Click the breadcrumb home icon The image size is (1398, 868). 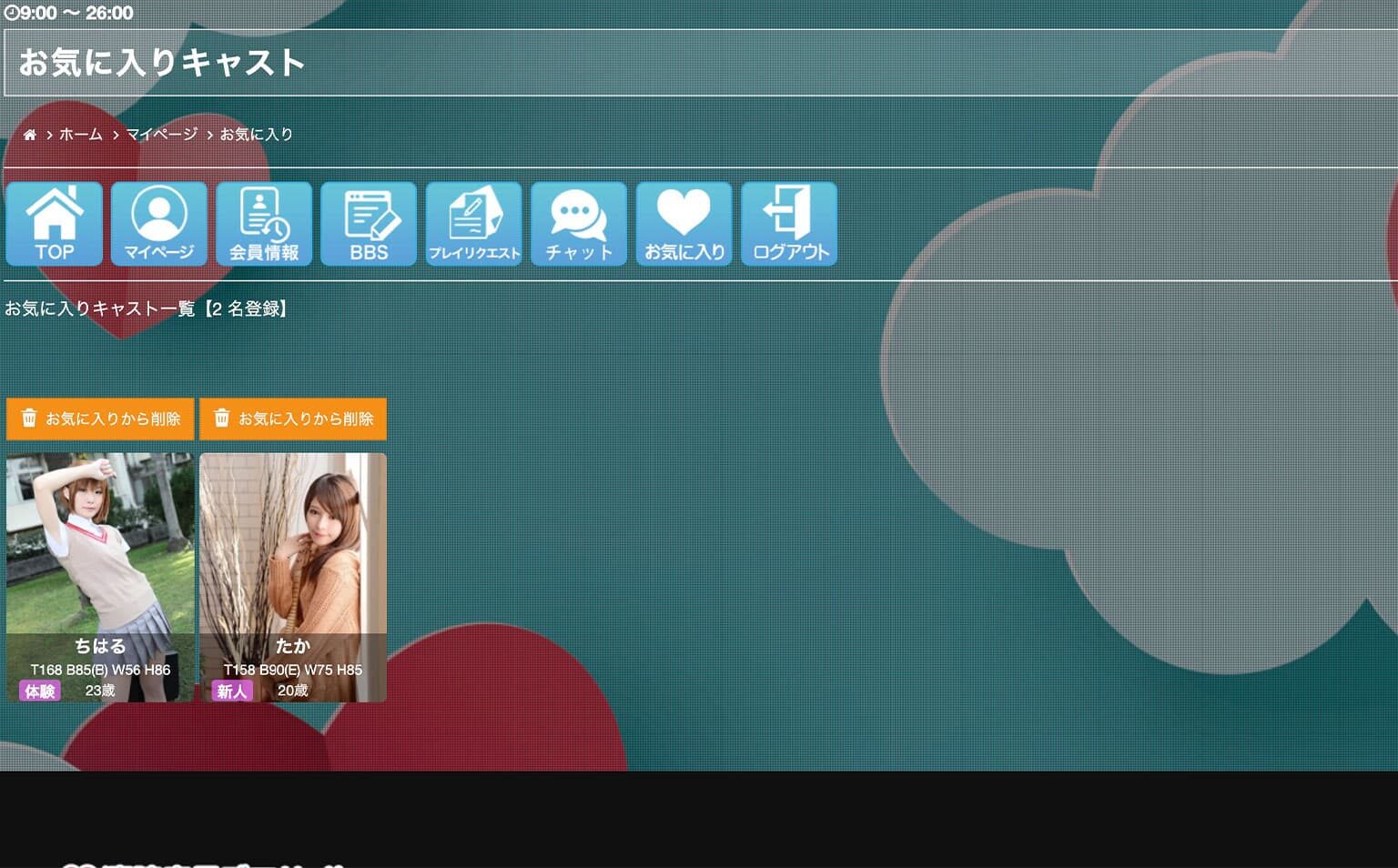(30, 135)
